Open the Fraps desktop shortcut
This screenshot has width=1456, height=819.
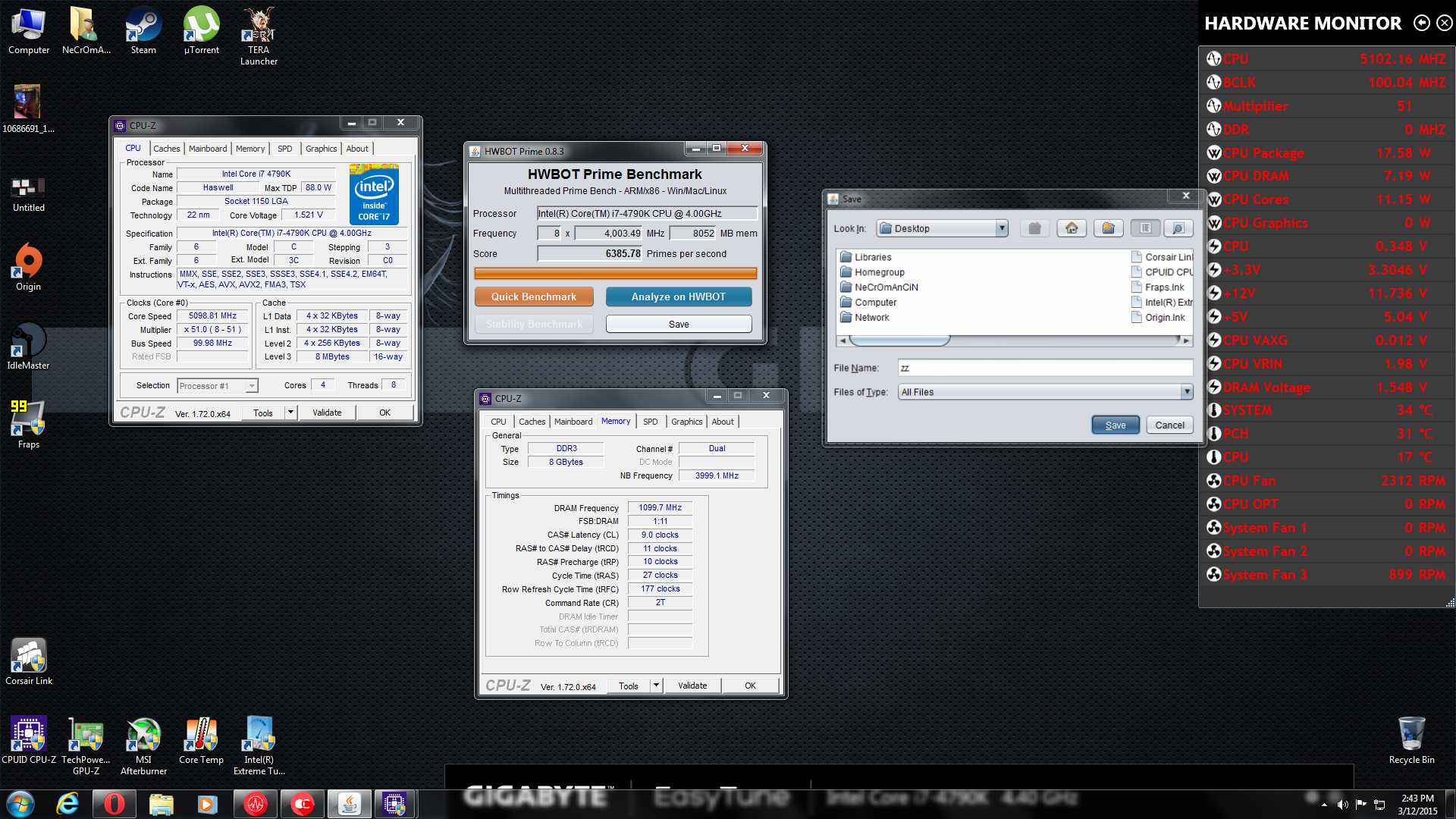click(28, 425)
